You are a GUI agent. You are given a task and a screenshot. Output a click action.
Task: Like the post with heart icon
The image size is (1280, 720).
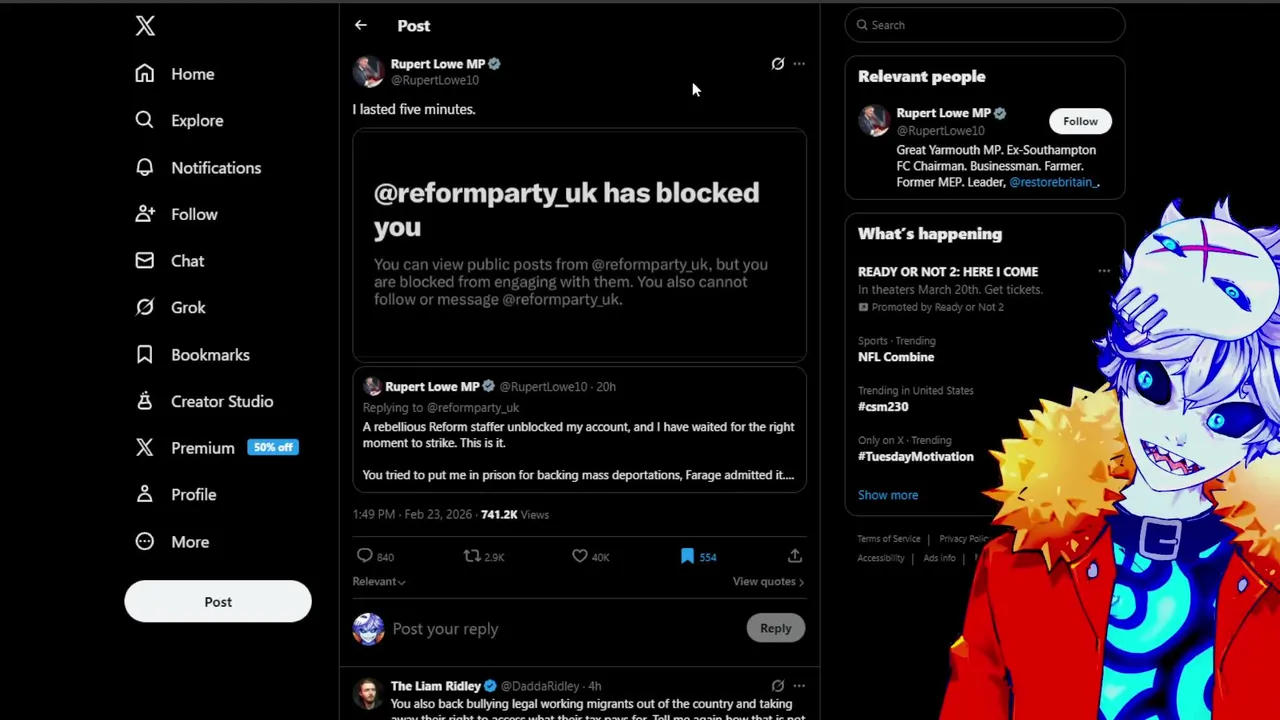(x=580, y=556)
